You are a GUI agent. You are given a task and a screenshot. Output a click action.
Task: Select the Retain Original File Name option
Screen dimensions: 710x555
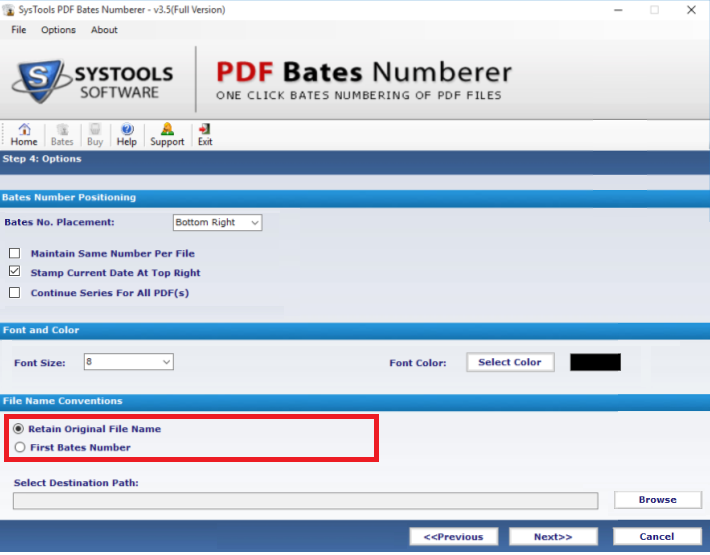click(20, 429)
